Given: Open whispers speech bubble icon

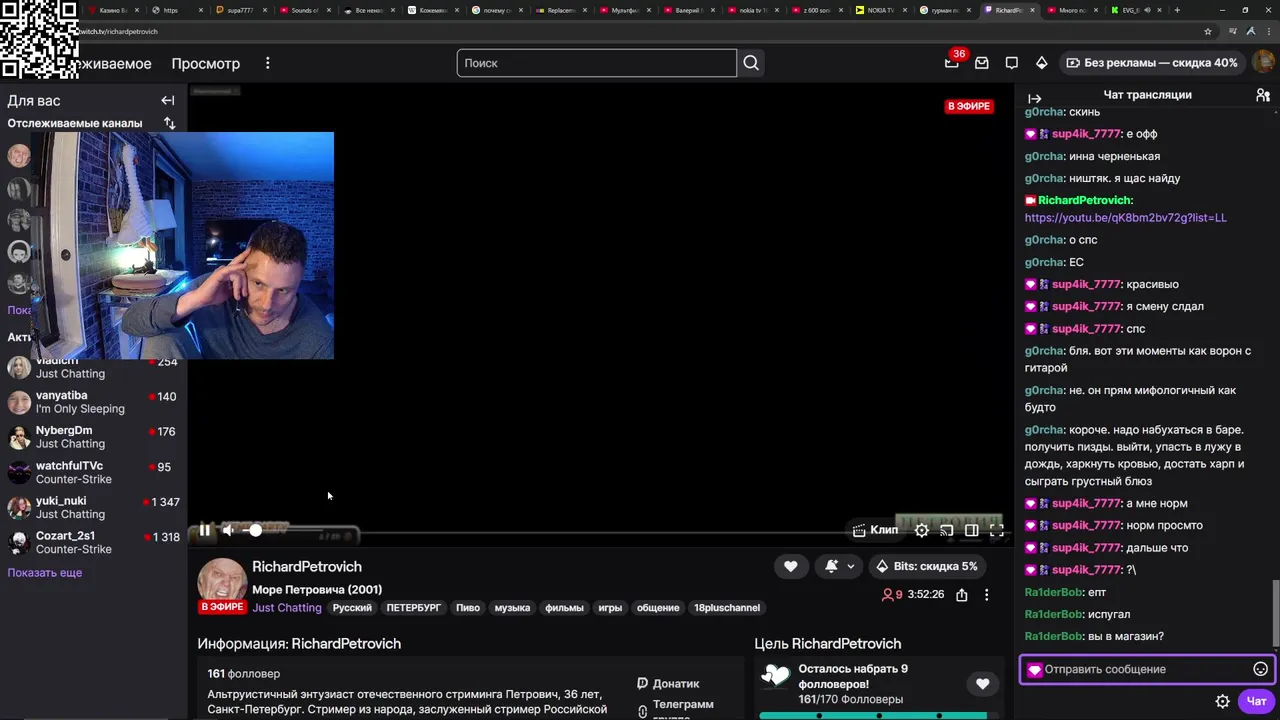Looking at the screenshot, I should 1012,63.
